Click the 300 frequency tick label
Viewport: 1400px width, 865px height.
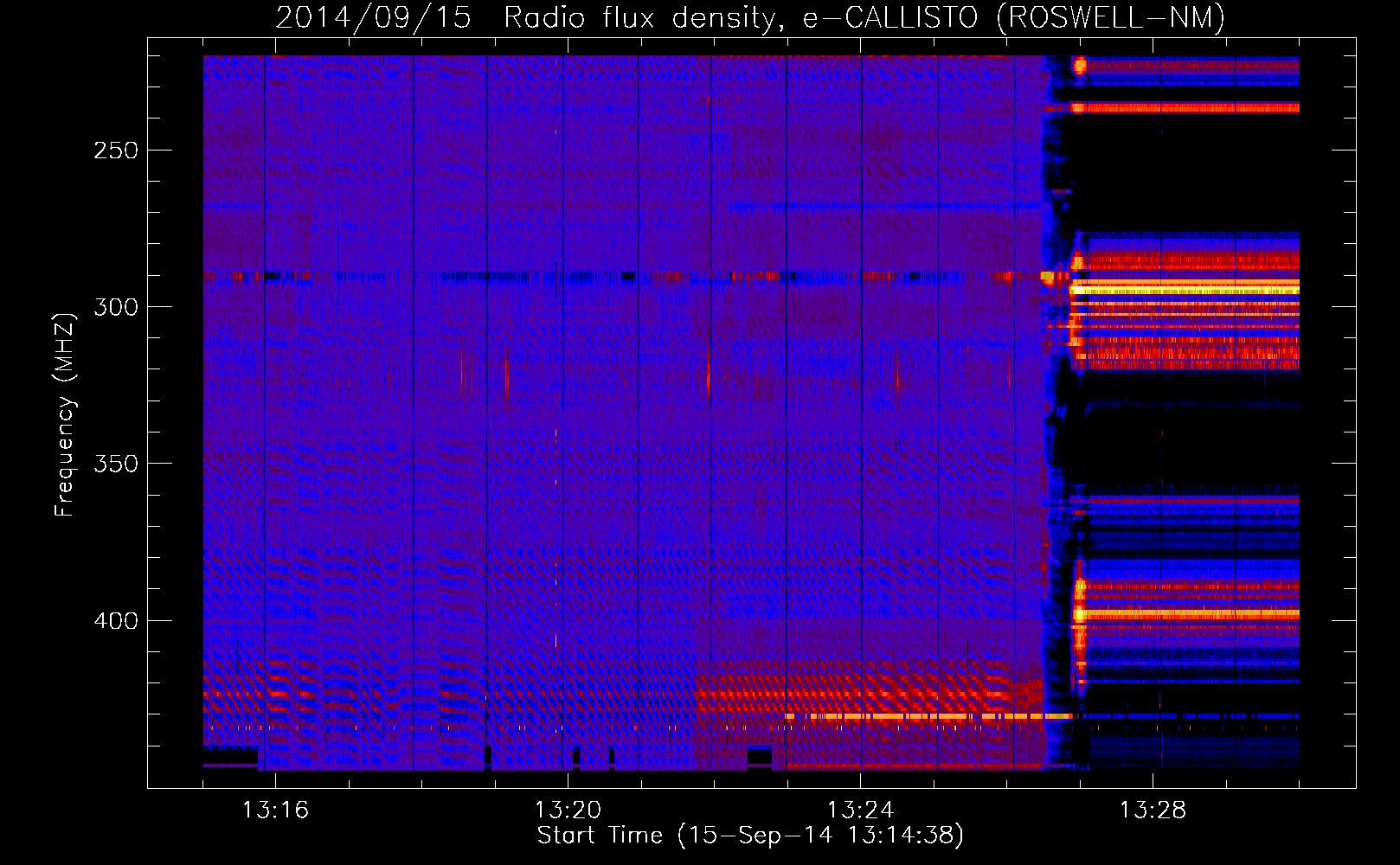tap(116, 307)
